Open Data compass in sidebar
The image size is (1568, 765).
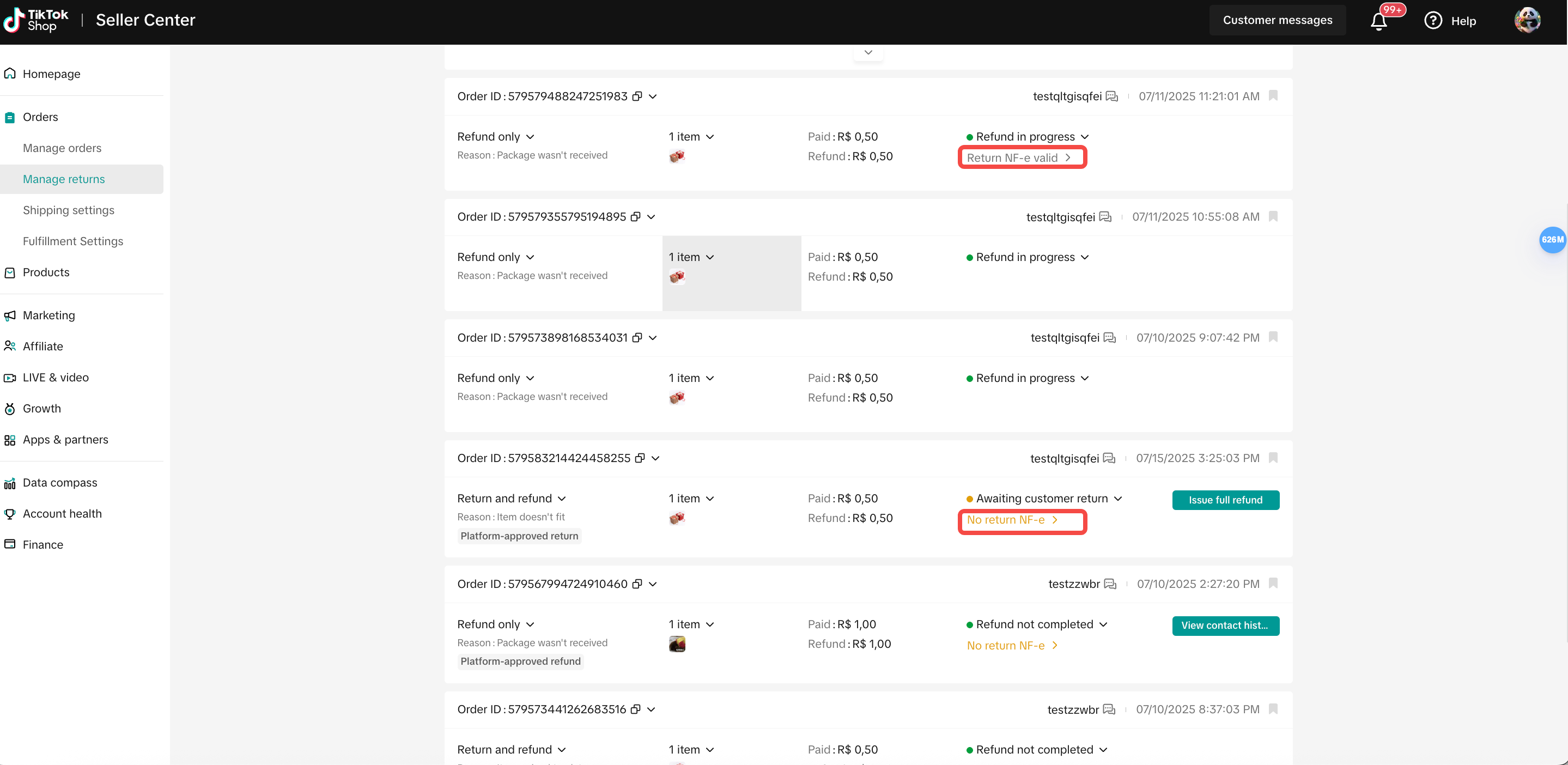(x=59, y=483)
